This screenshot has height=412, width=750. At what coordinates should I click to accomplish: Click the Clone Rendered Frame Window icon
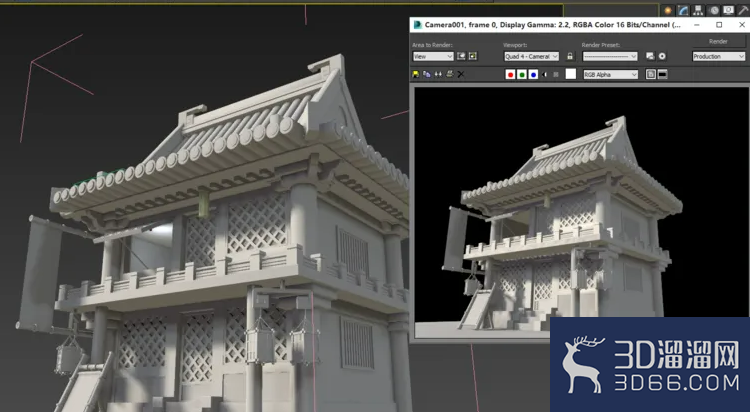pos(438,74)
